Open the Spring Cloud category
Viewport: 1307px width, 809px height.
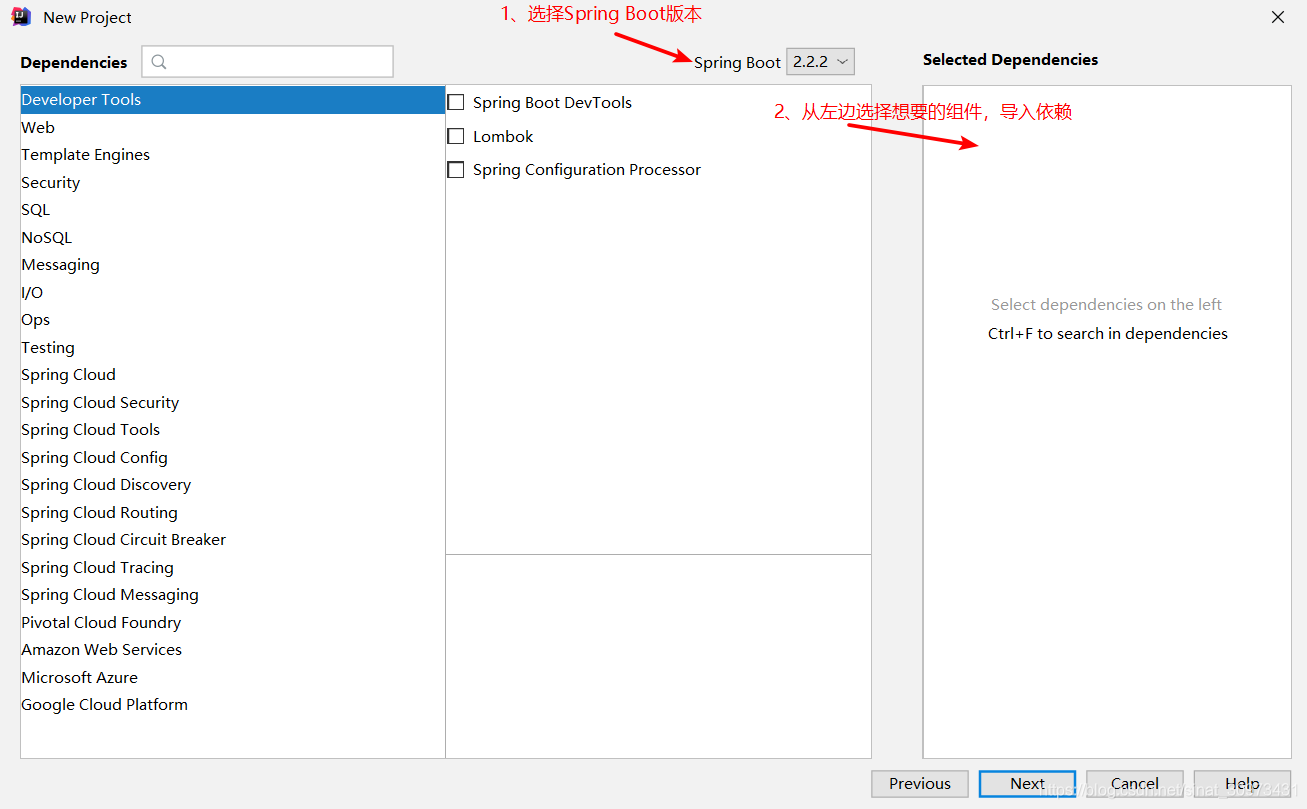click(x=233, y=375)
